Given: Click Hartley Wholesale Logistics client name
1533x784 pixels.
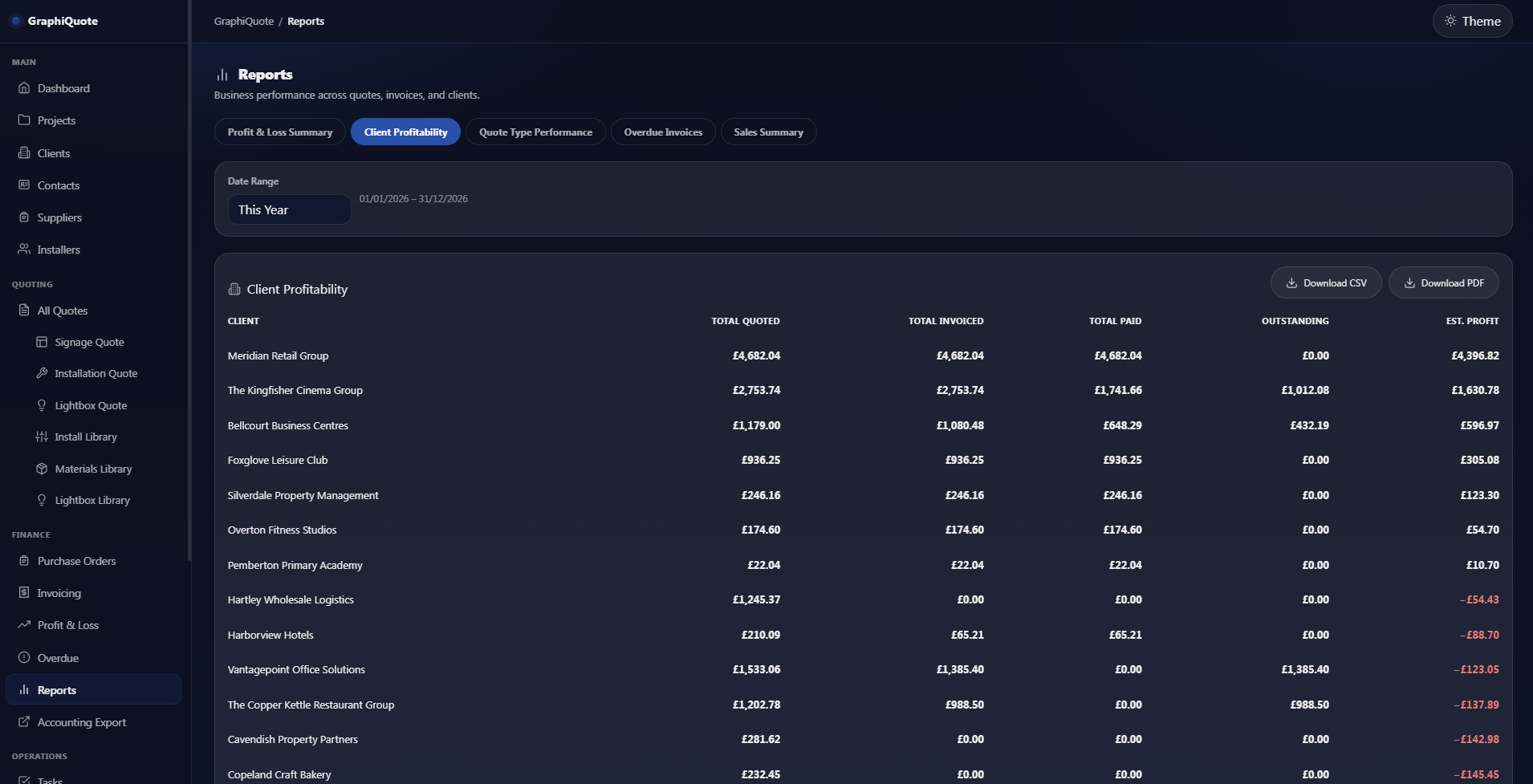Looking at the screenshot, I should coord(291,600).
